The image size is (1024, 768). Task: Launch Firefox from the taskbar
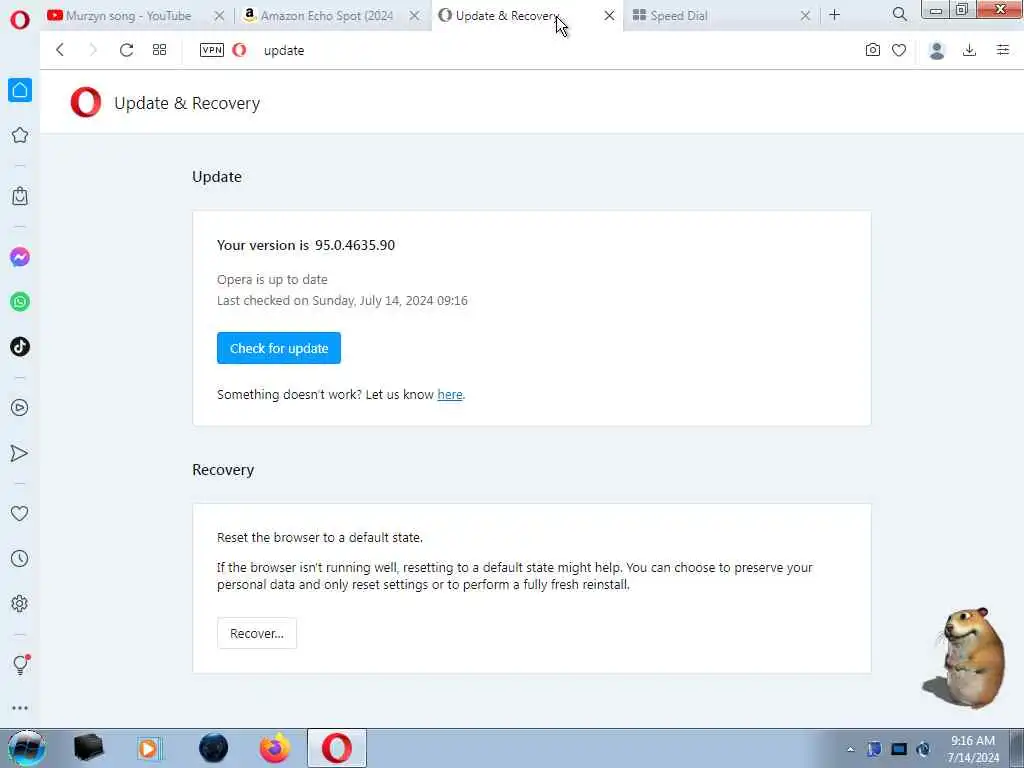tap(275, 748)
